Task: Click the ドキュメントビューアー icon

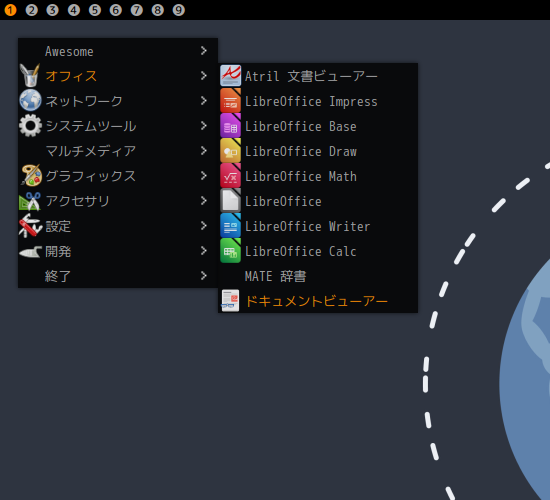Action: (x=230, y=301)
